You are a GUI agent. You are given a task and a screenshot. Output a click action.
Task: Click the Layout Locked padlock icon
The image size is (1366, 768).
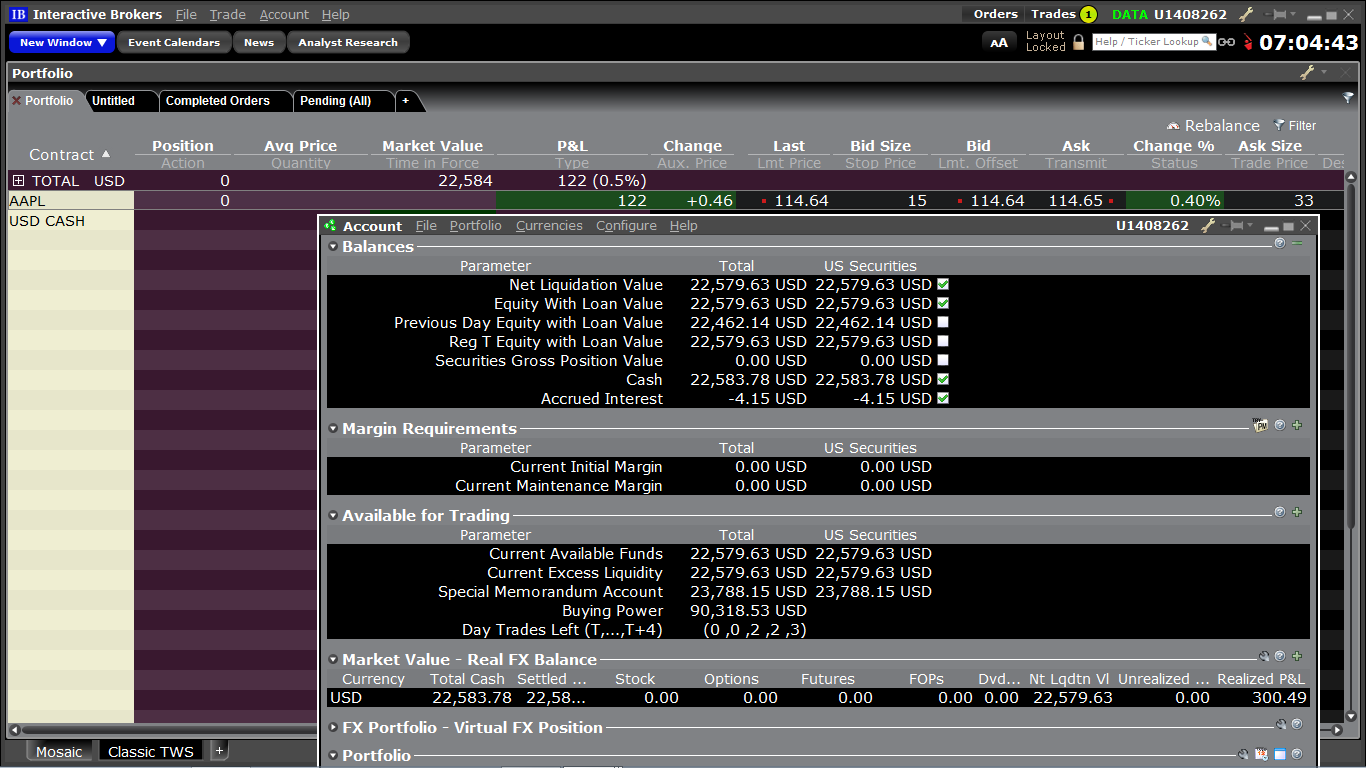[1079, 42]
